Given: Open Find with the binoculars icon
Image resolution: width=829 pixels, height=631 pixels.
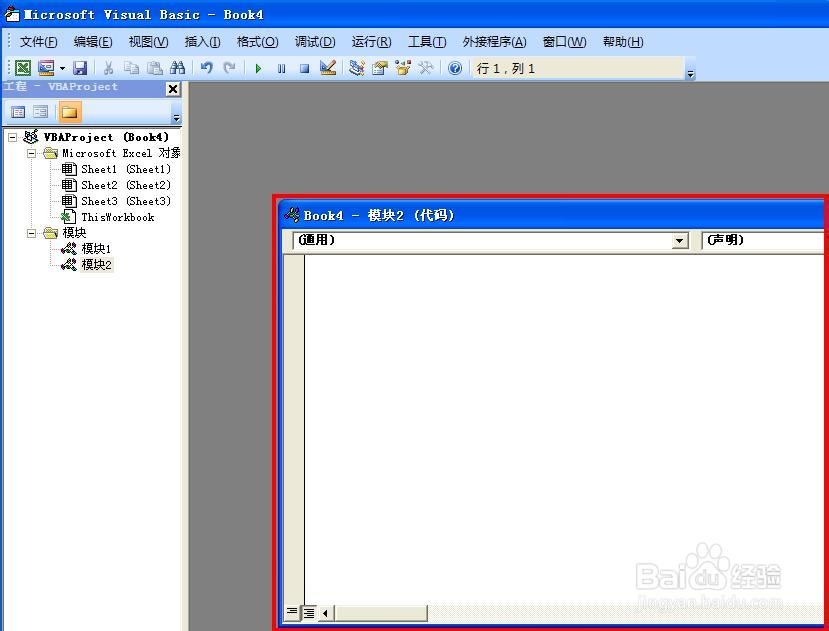Looking at the screenshot, I should (x=177, y=68).
